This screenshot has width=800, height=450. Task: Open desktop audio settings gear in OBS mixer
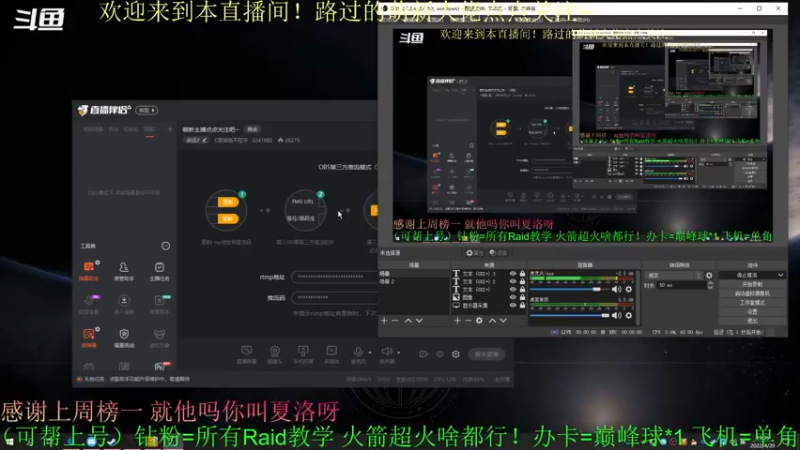[x=629, y=315]
